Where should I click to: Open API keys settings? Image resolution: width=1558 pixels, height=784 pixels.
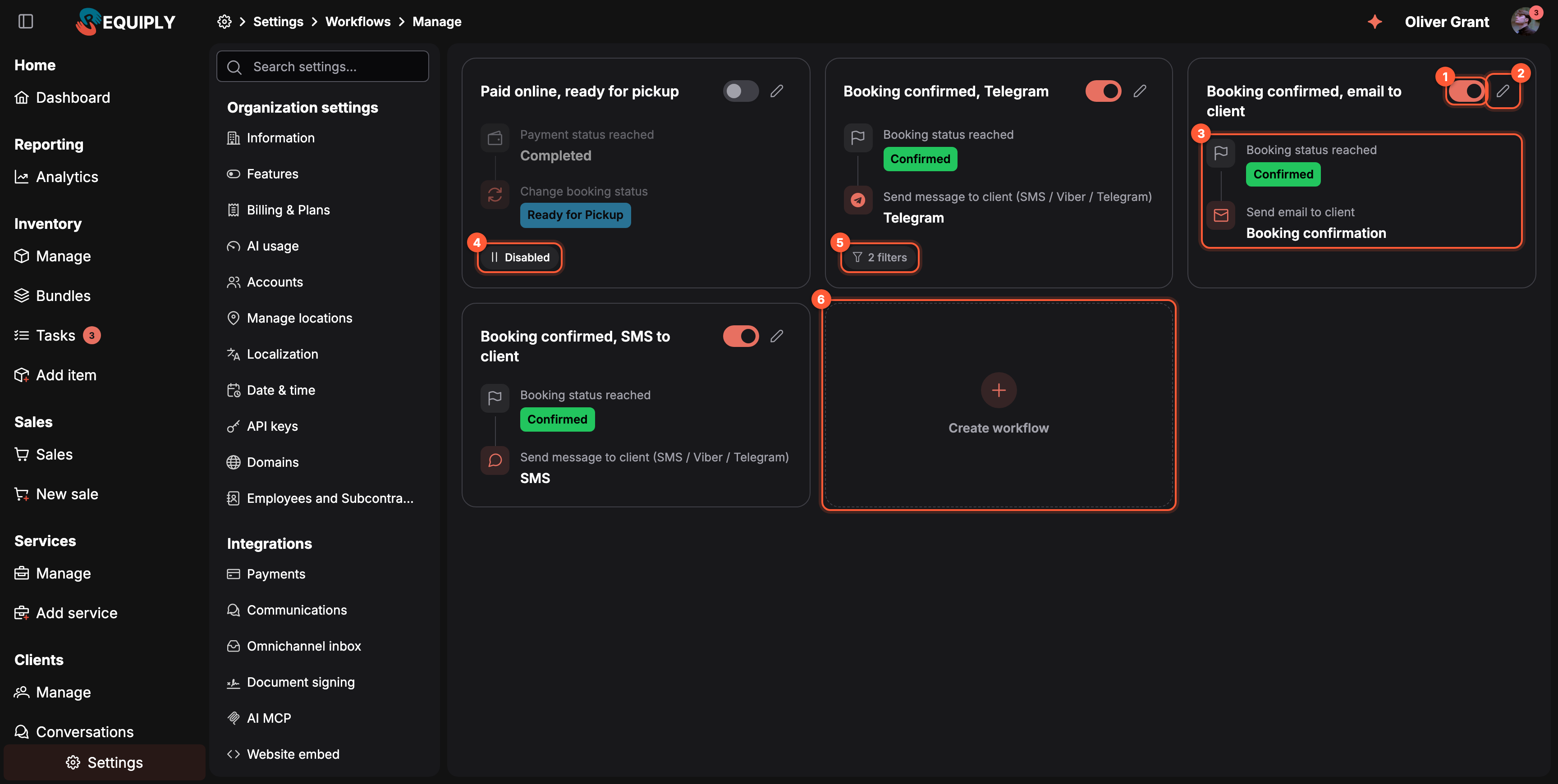[x=262, y=426]
